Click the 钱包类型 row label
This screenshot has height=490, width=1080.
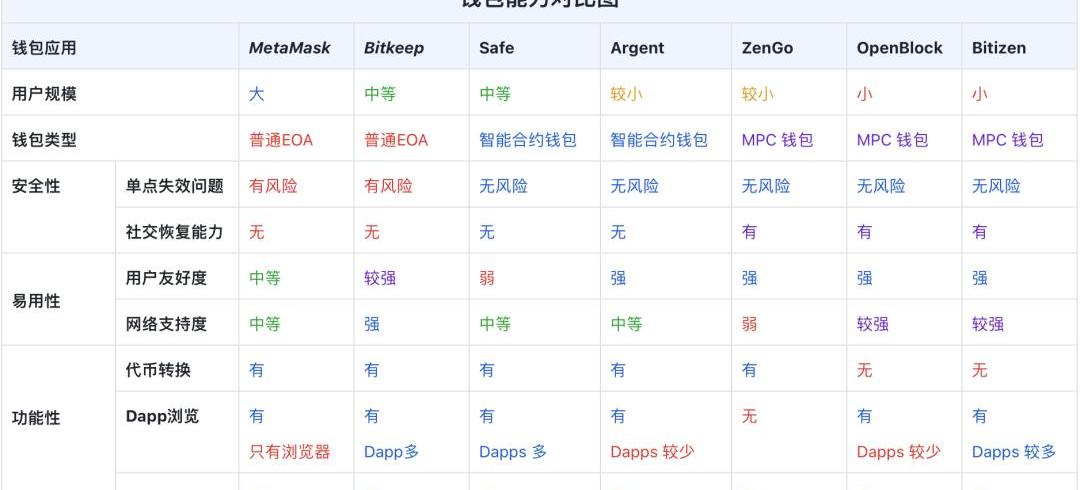[44, 140]
